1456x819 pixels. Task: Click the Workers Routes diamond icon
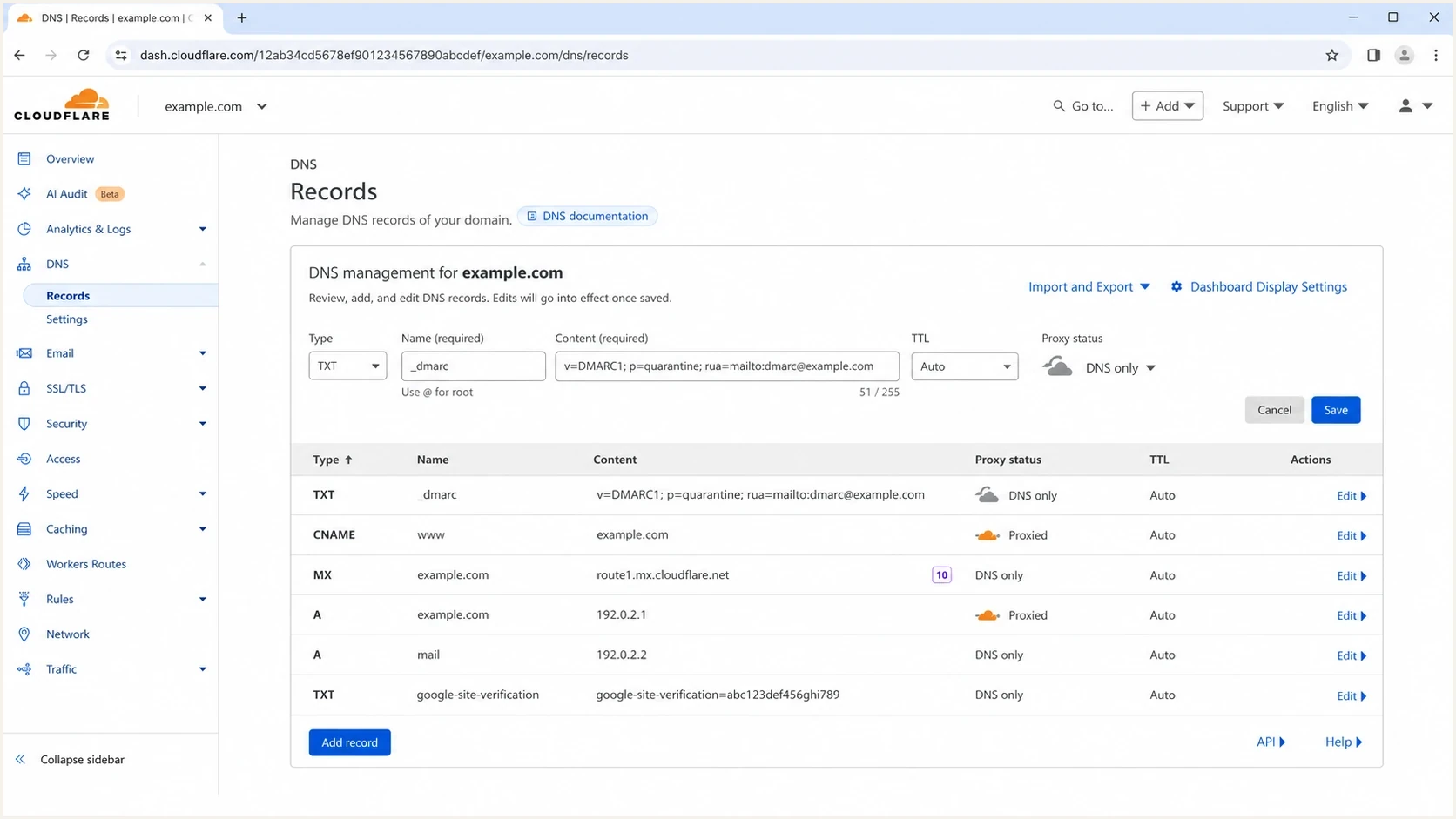[x=24, y=564]
